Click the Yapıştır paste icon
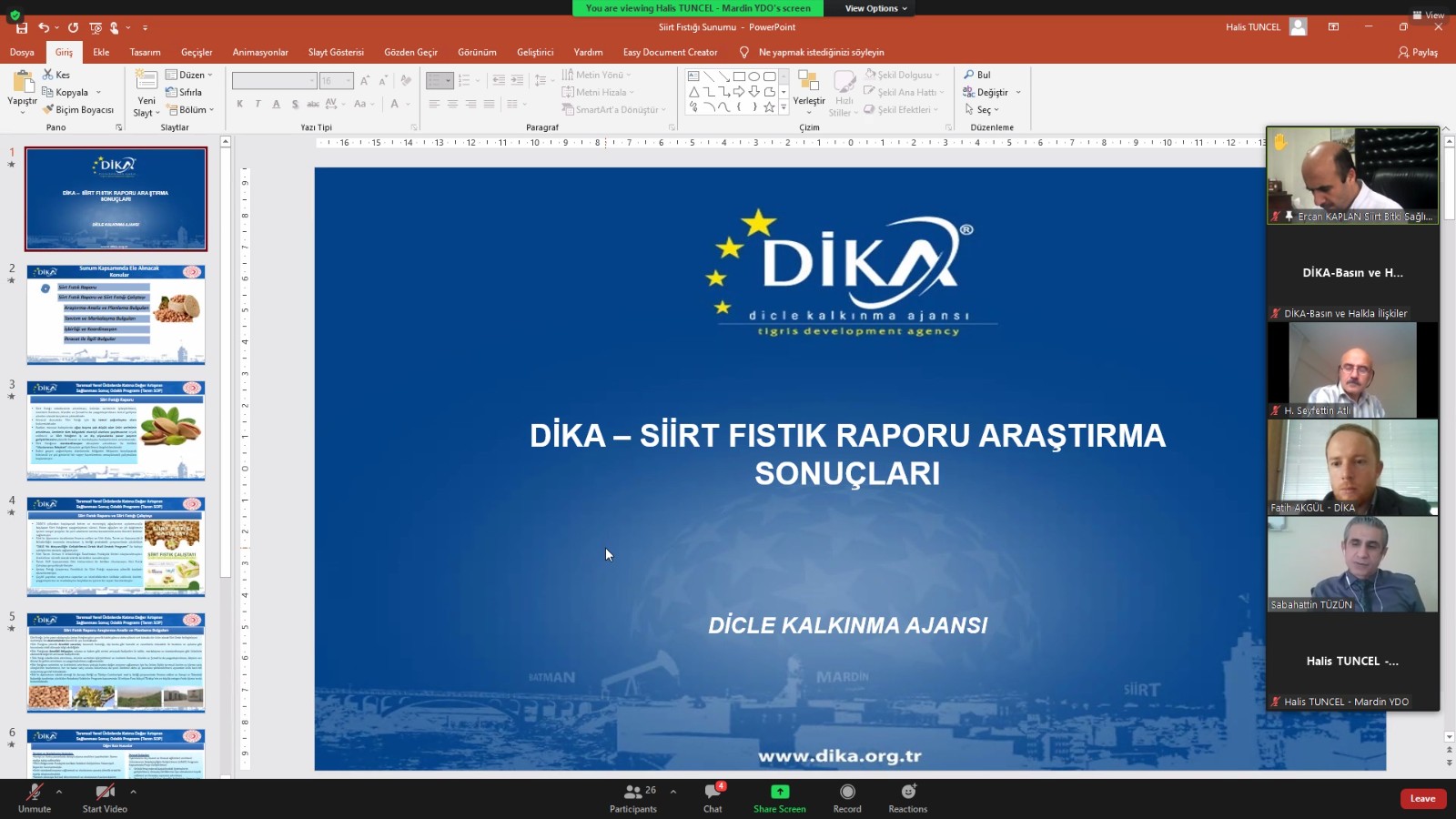The width and height of the screenshot is (1456, 819). (22, 82)
